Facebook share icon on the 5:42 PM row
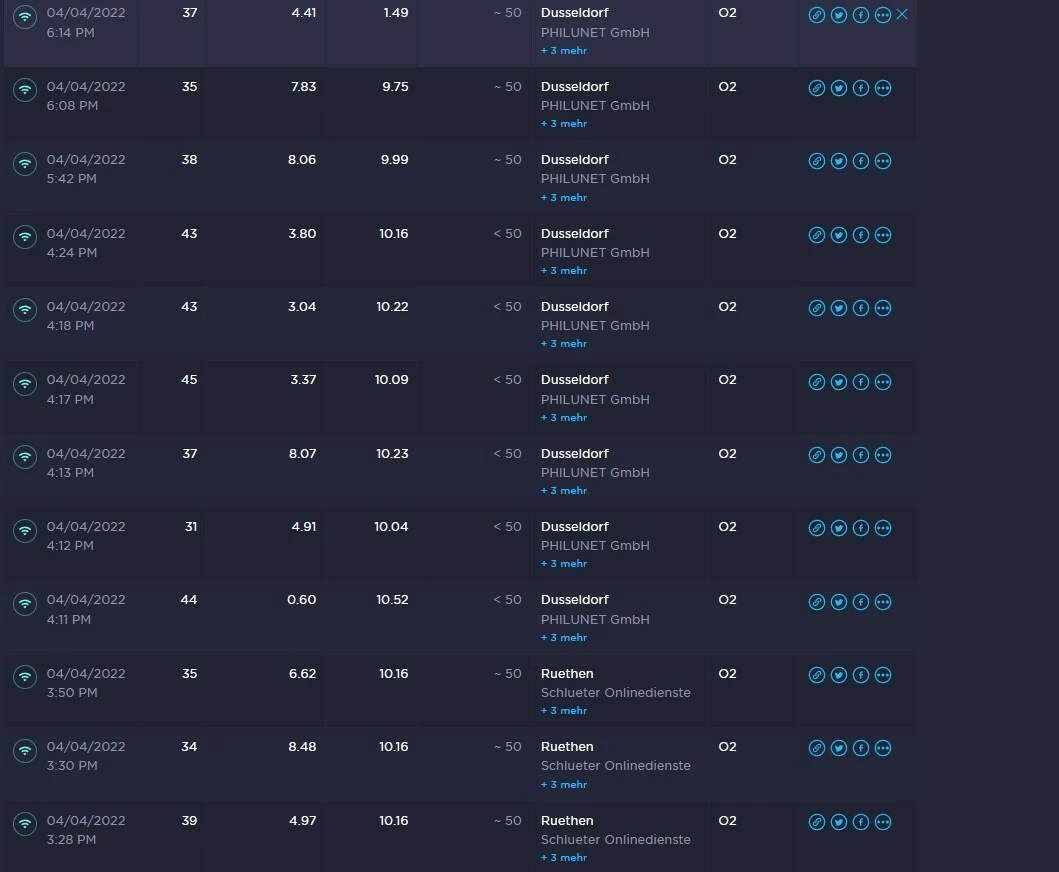 860,161
